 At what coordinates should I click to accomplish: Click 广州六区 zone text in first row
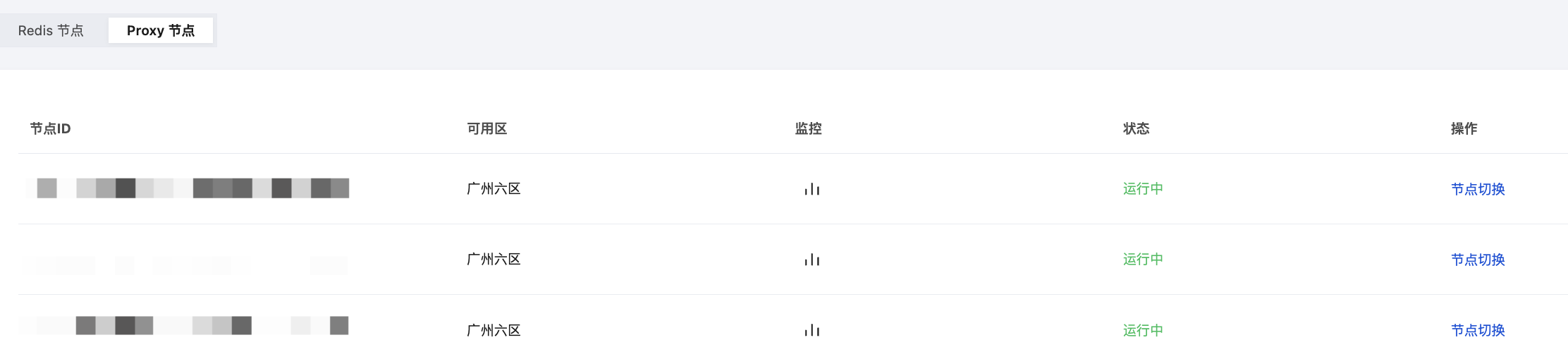pos(494,189)
